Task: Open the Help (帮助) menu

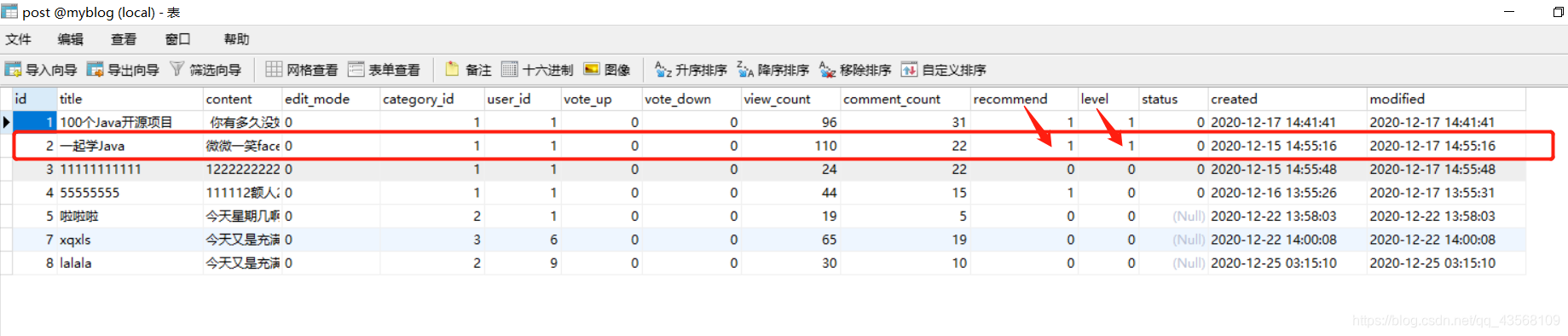Action: [236, 39]
